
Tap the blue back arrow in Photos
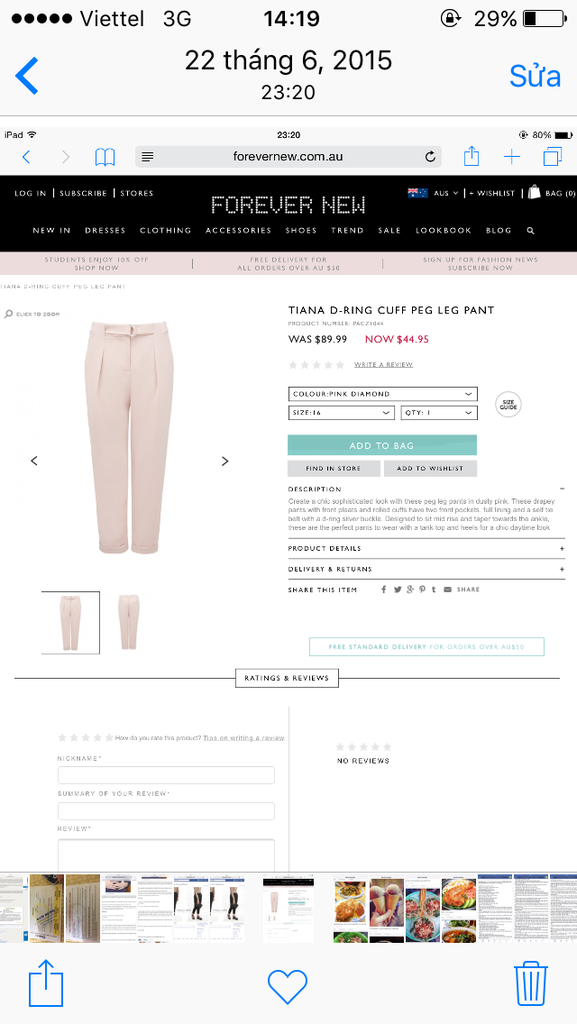27,76
